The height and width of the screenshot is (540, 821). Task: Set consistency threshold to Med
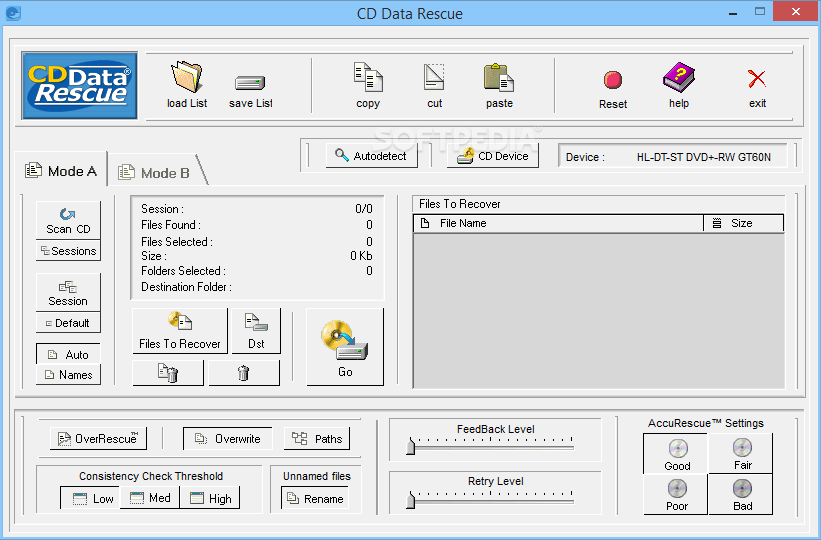[x=150, y=498]
